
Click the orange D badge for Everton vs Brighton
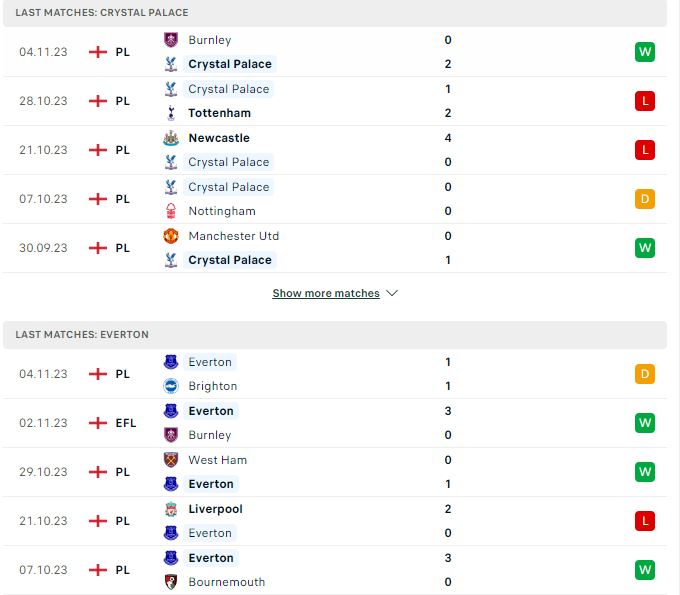pos(645,374)
